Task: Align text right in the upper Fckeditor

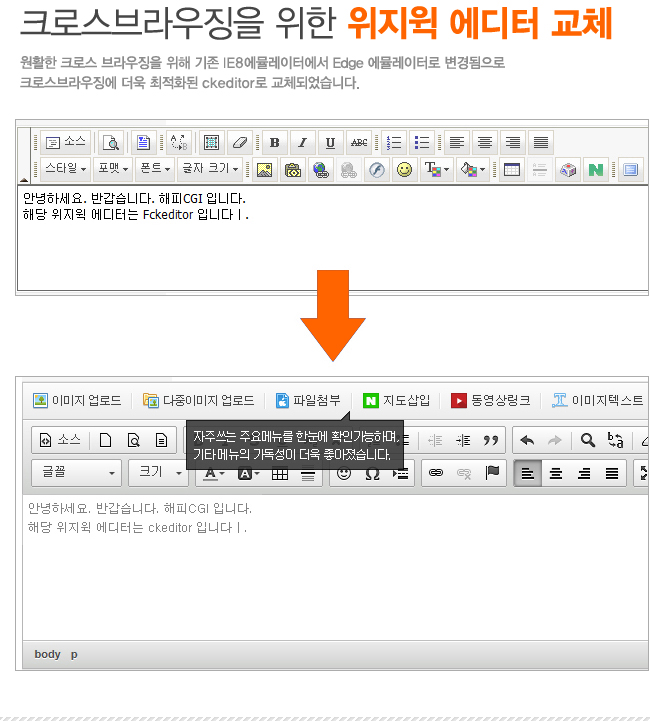Action: coord(513,143)
